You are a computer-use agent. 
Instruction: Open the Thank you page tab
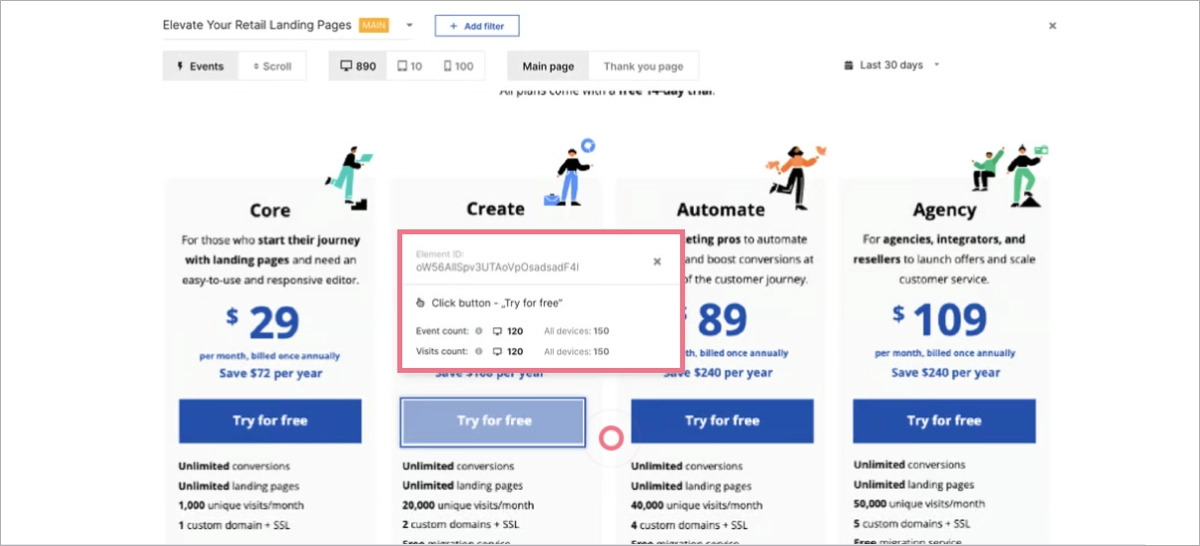coord(644,66)
